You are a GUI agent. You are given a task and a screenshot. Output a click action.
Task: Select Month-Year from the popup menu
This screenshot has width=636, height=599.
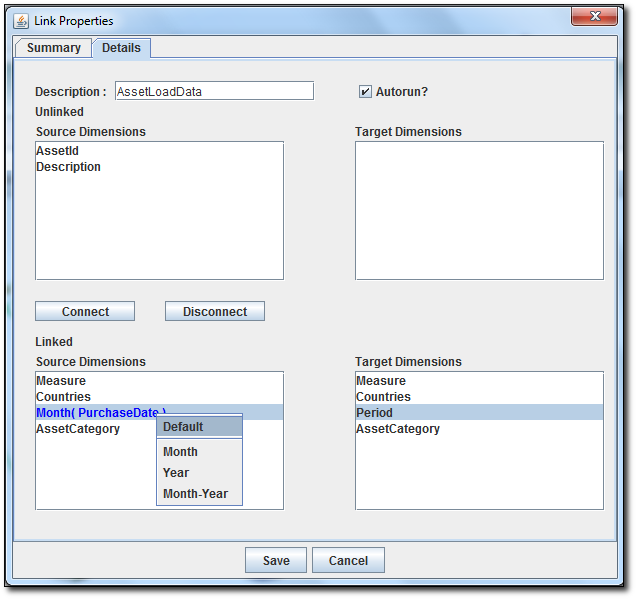pos(196,494)
